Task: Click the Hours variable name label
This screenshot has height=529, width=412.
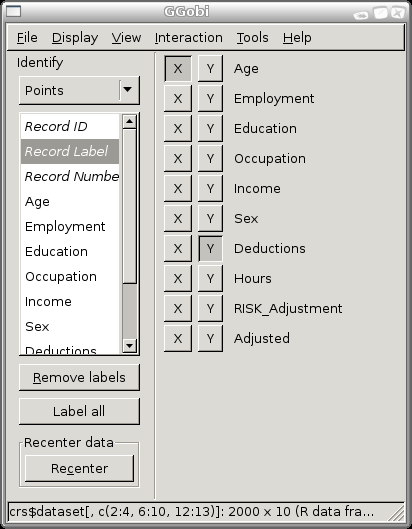Action: coord(253,279)
